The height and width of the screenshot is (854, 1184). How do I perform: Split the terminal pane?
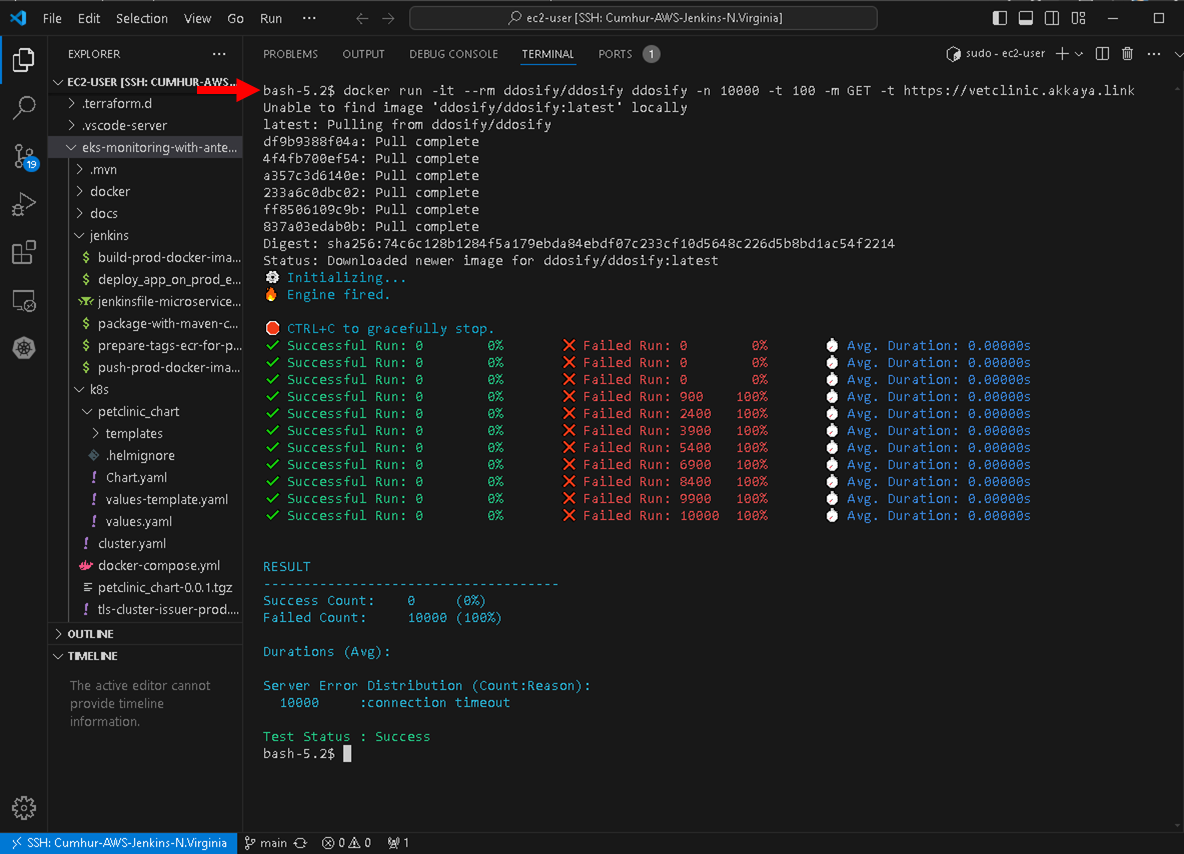1102,54
